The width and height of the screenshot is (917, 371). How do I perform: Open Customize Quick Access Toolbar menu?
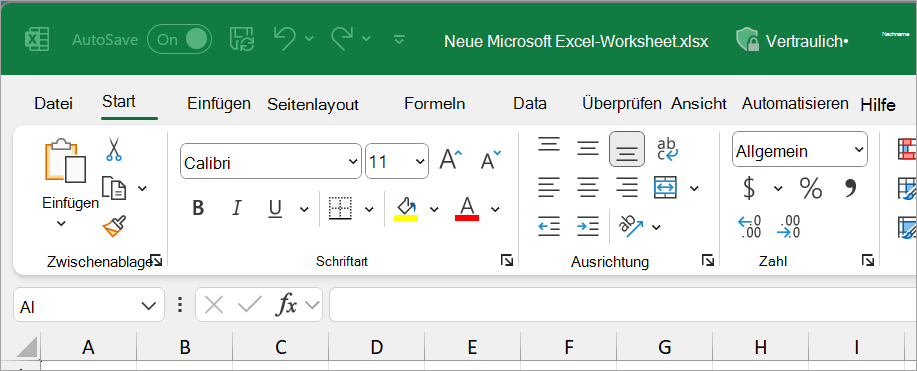399,40
